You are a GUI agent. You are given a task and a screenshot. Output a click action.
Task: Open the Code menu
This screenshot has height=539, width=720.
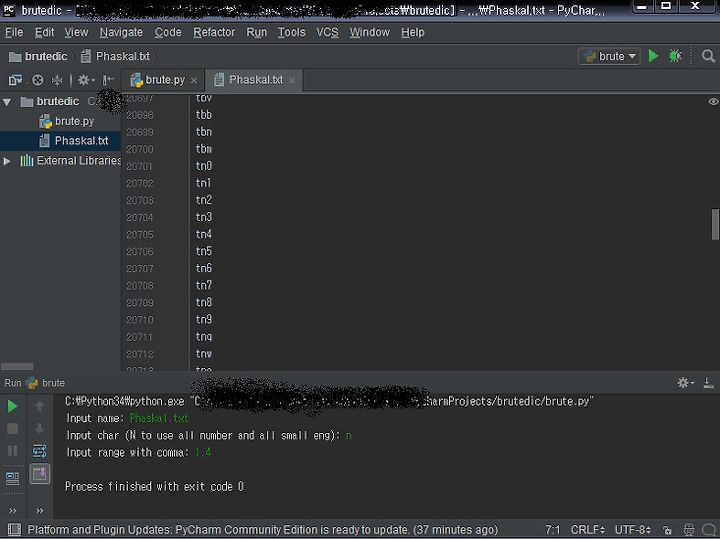[168, 32]
